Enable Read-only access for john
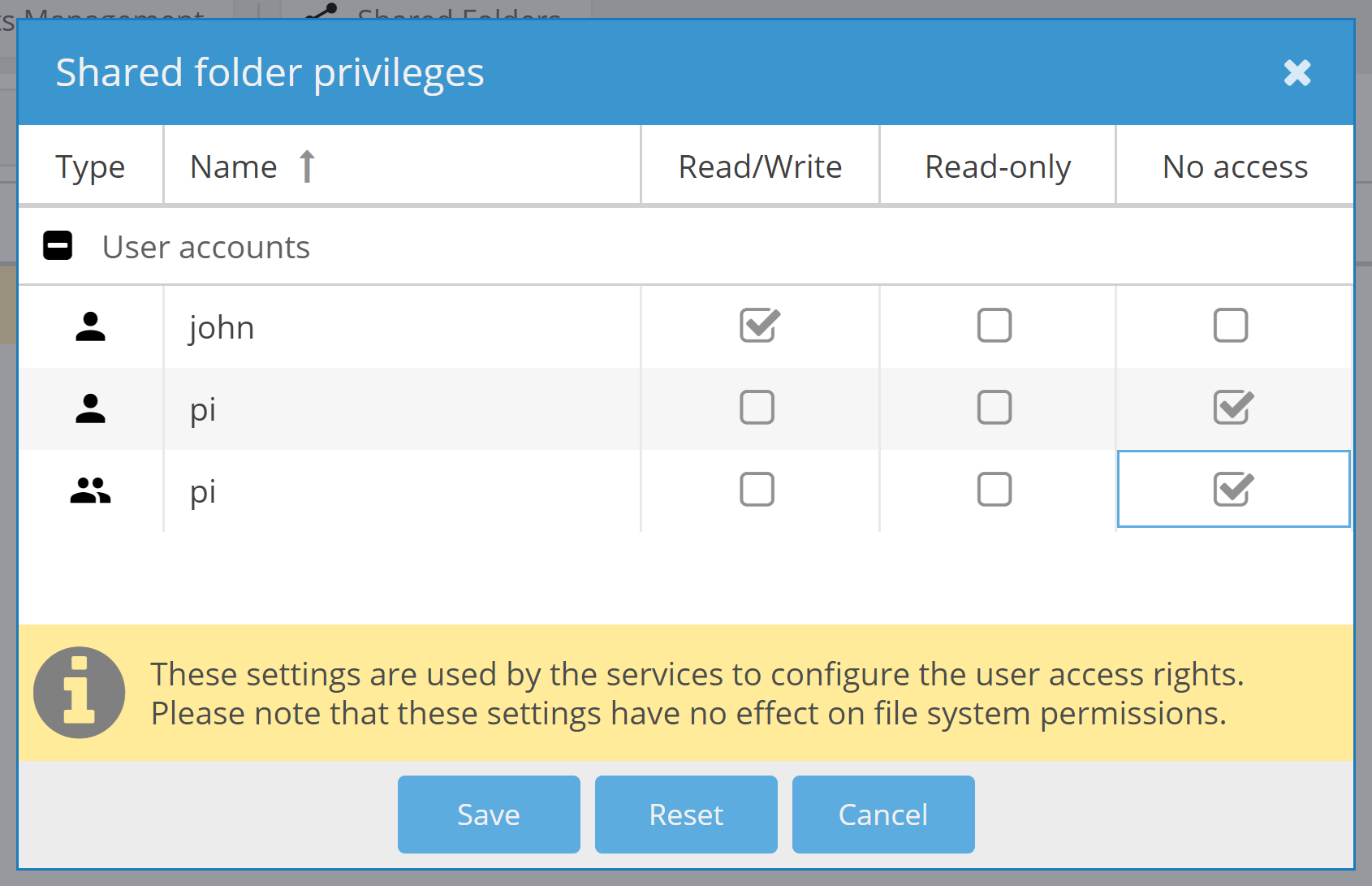This screenshot has height=886, width=1372. pos(995,326)
